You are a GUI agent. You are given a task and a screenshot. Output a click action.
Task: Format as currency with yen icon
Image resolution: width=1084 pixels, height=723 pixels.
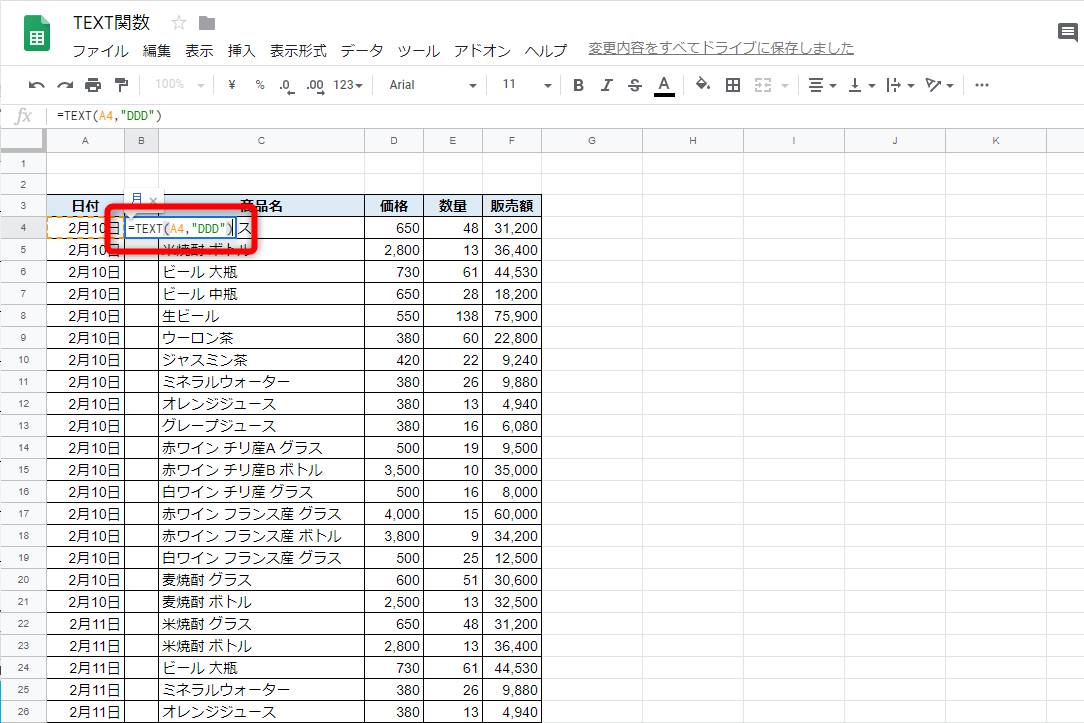pyautogui.click(x=232, y=84)
